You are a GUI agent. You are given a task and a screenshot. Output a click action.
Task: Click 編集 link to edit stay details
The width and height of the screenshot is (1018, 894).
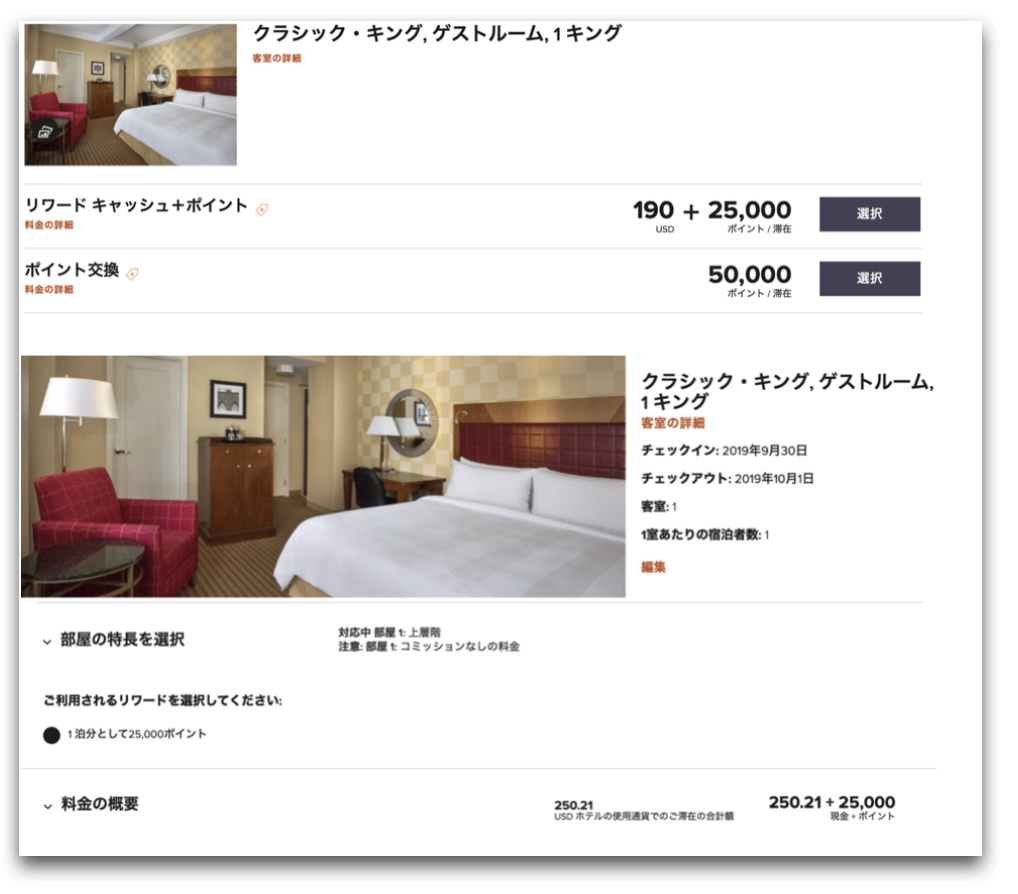pyautogui.click(x=653, y=567)
